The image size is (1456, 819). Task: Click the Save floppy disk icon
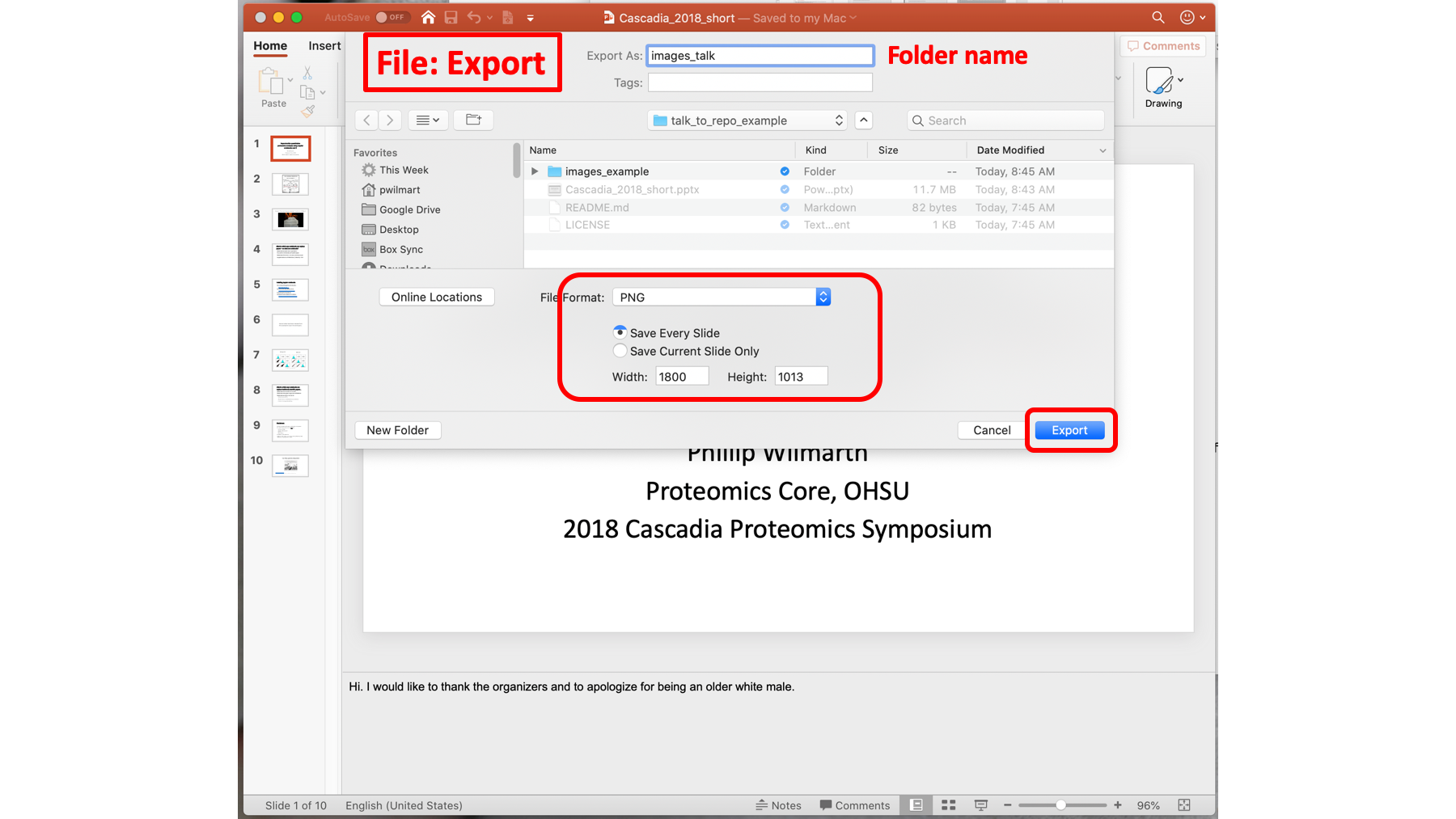451,17
